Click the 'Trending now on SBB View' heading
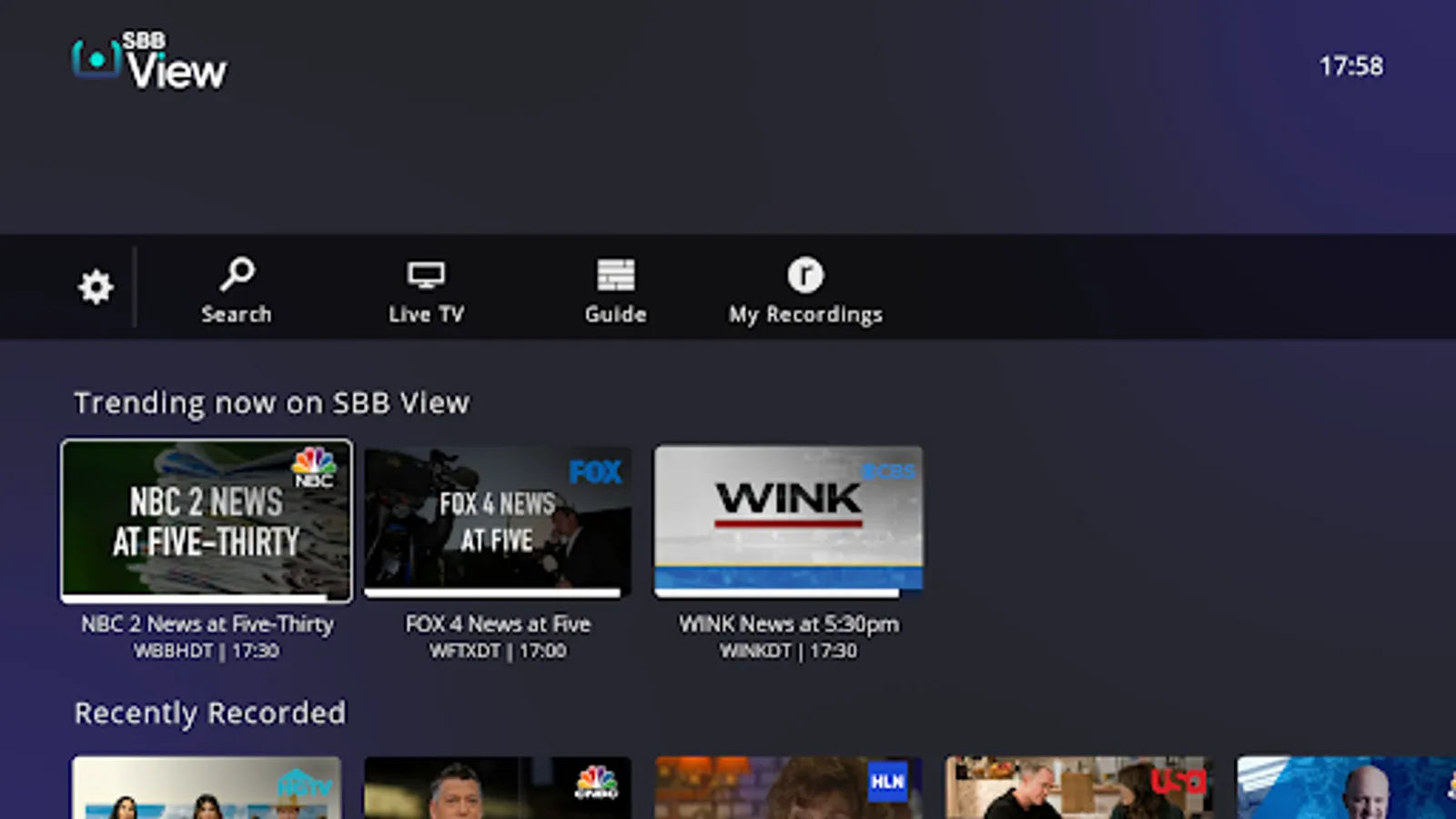This screenshot has width=1456, height=819. point(272,403)
